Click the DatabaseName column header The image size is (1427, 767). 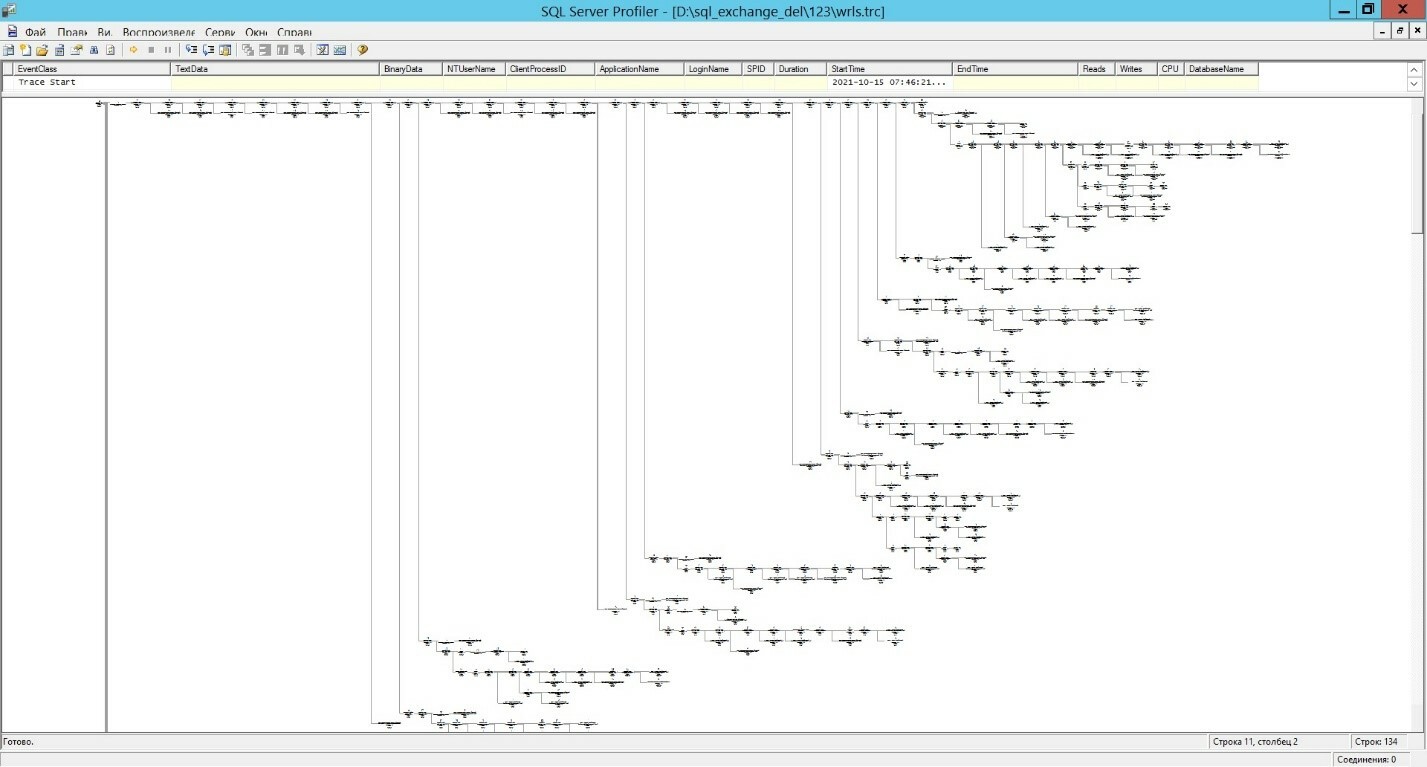click(1221, 69)
